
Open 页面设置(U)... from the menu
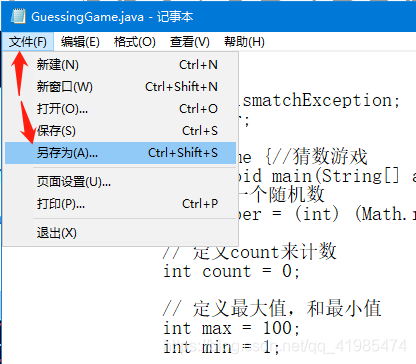(x=120, y=182)
